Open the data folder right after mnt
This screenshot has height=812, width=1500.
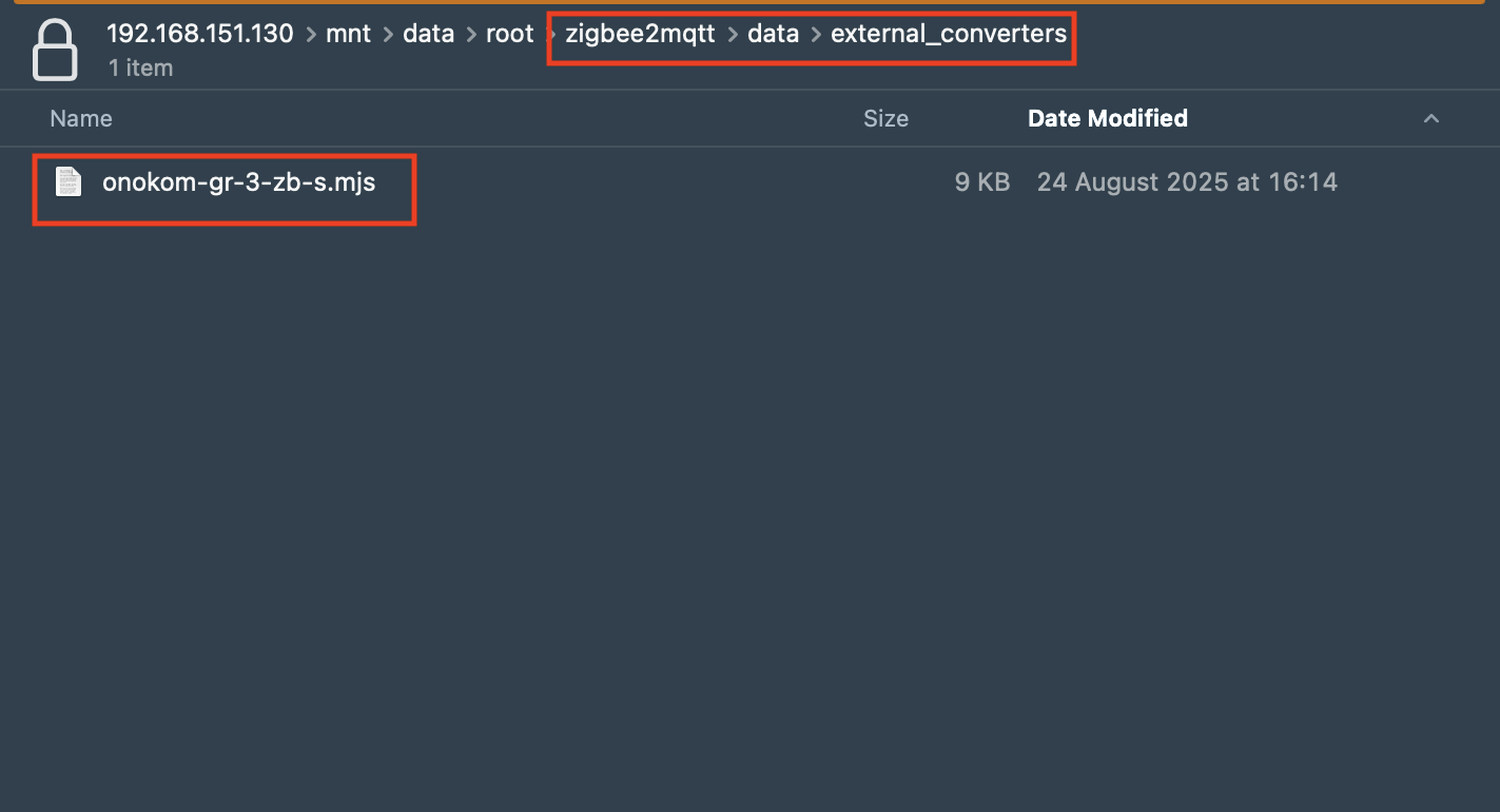click(x=428, y=34)
